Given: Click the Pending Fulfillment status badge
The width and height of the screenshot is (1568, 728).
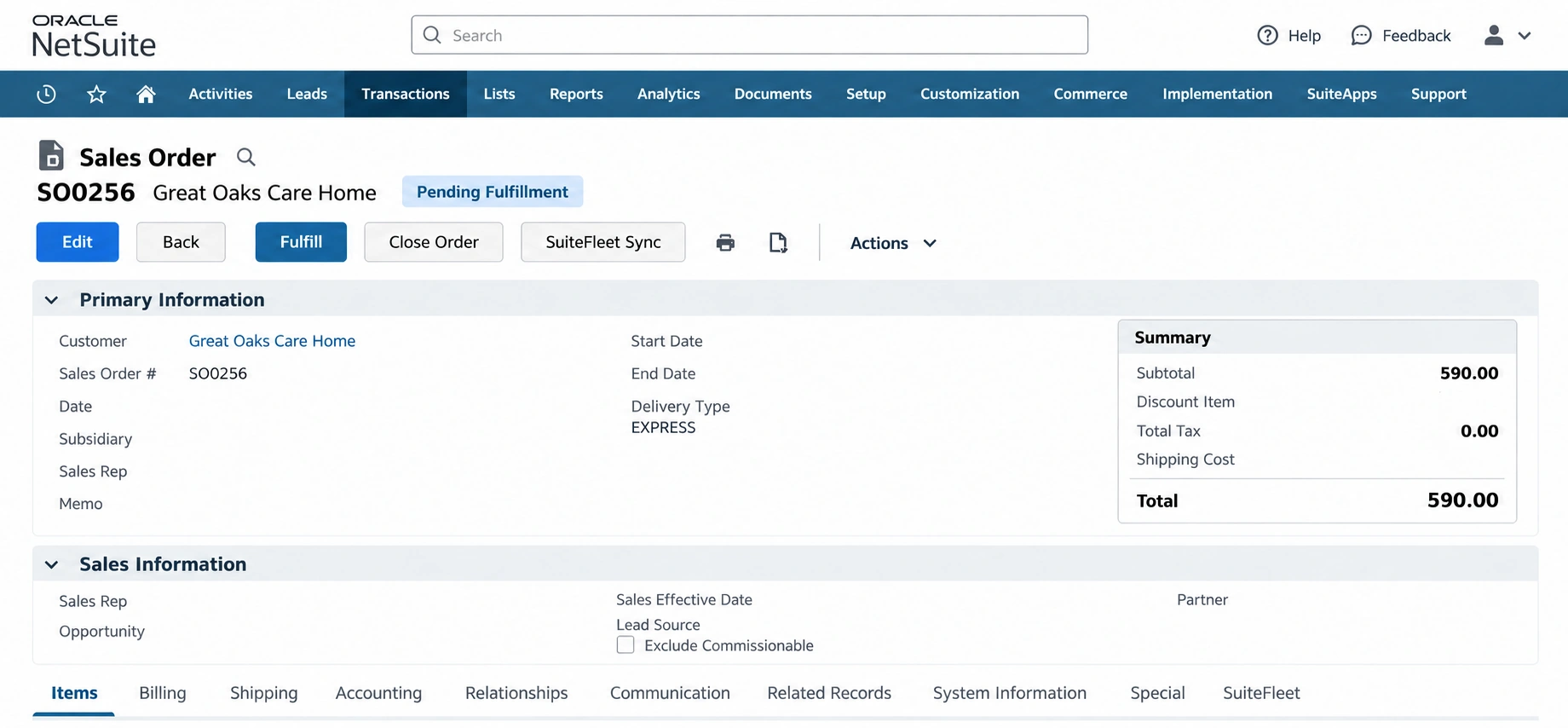Looking at the screenshot, I should click(x=493, y=192).
